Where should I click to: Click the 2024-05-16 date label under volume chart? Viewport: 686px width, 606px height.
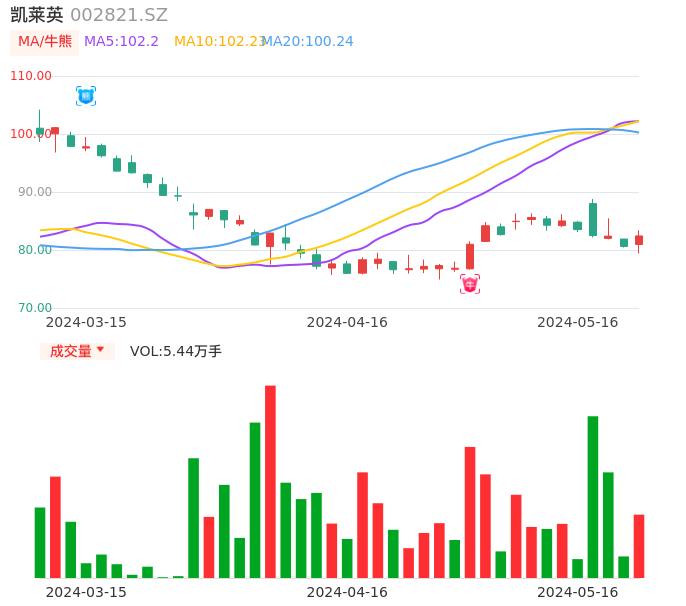578,592
